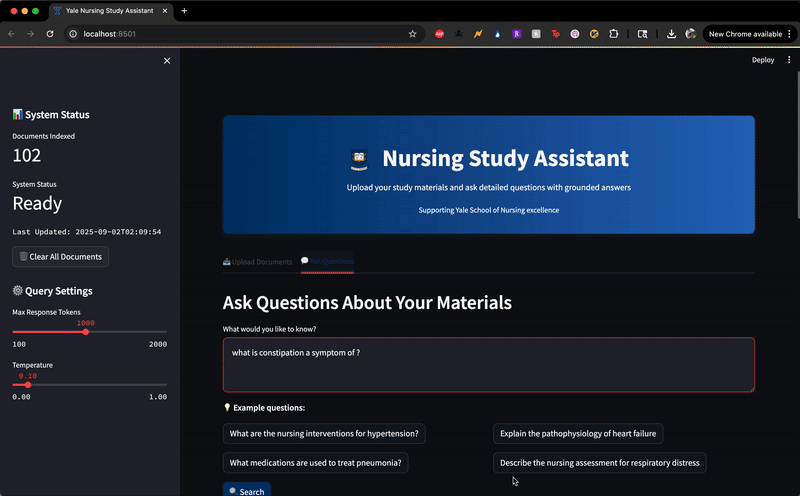Select the Ask Questions tab
Image resolution: width=800 pixels, height=496 pixels.
pos(328,261)
